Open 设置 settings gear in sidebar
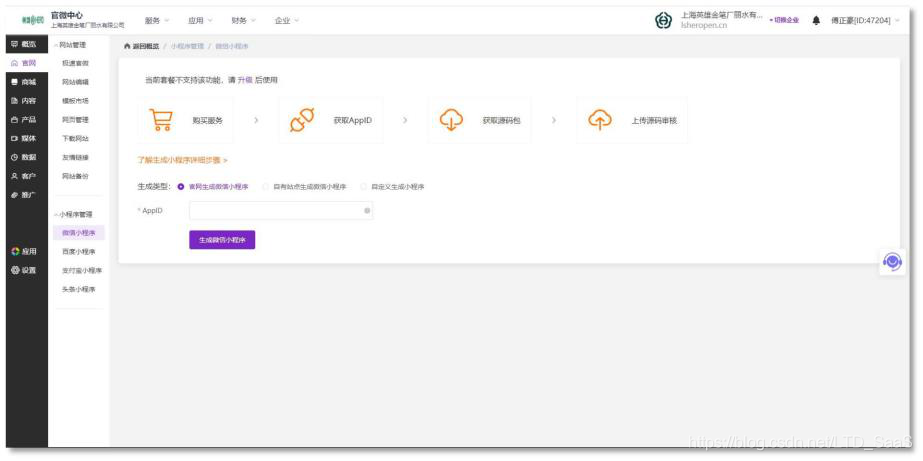 point(24,270)
